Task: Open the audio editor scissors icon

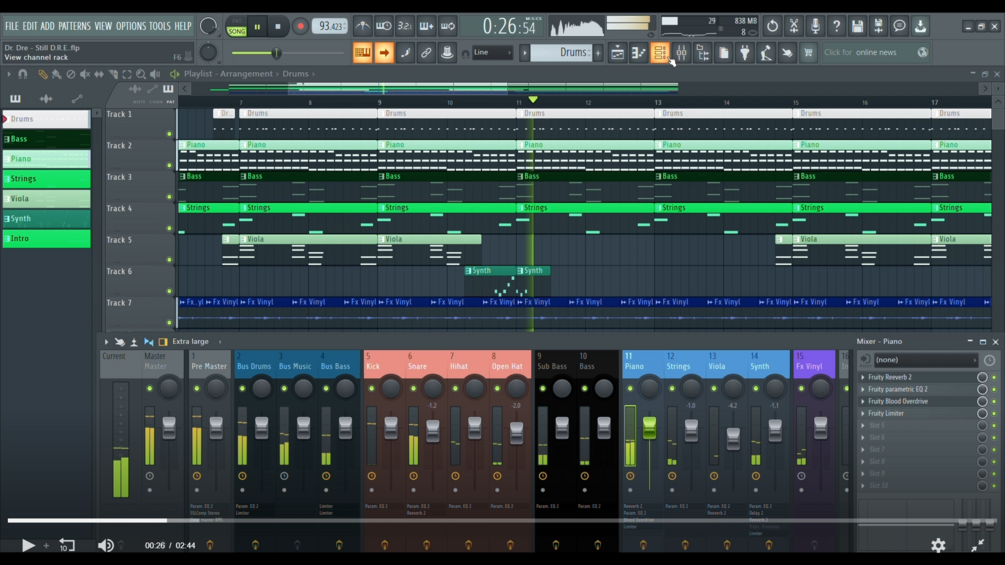Action: pyautogui.click(x=793, y=26)
